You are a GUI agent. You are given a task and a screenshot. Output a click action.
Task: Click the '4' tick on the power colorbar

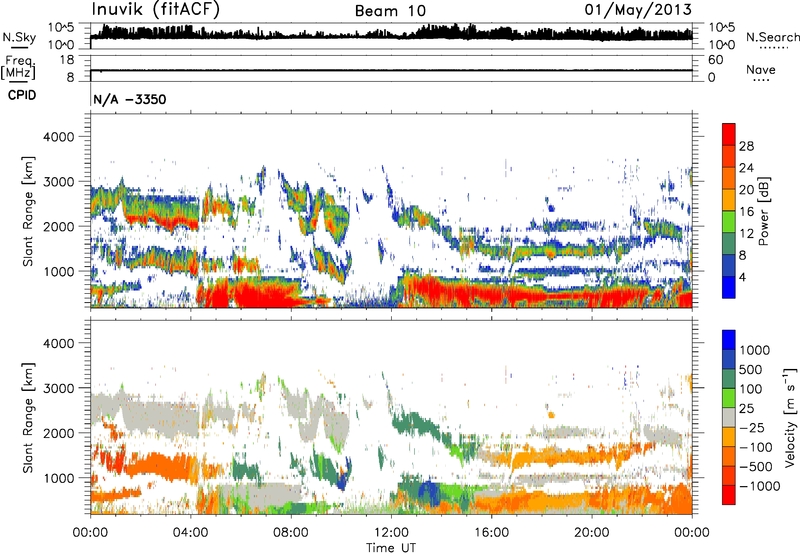tap(742, 277)
